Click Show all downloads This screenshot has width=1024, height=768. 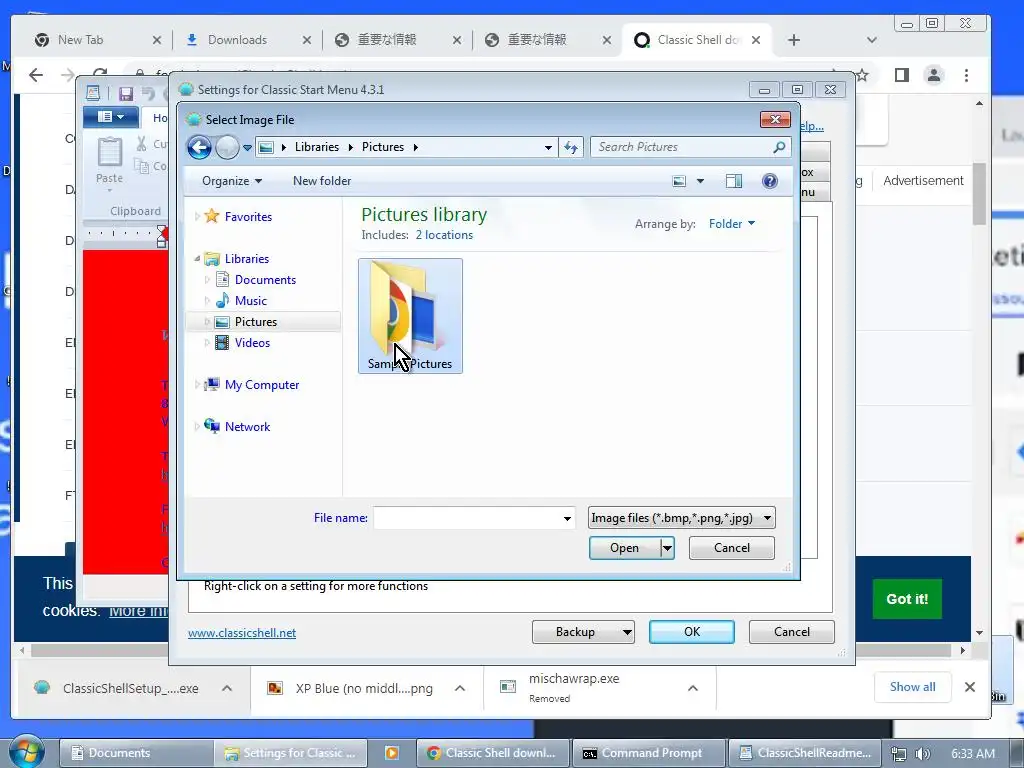tap(912, 687)
